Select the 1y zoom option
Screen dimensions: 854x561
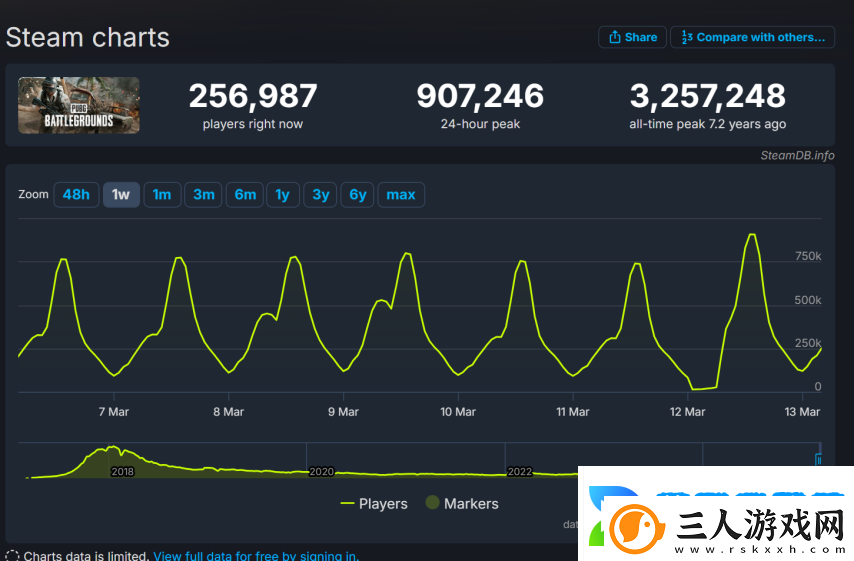coord(283,194)
